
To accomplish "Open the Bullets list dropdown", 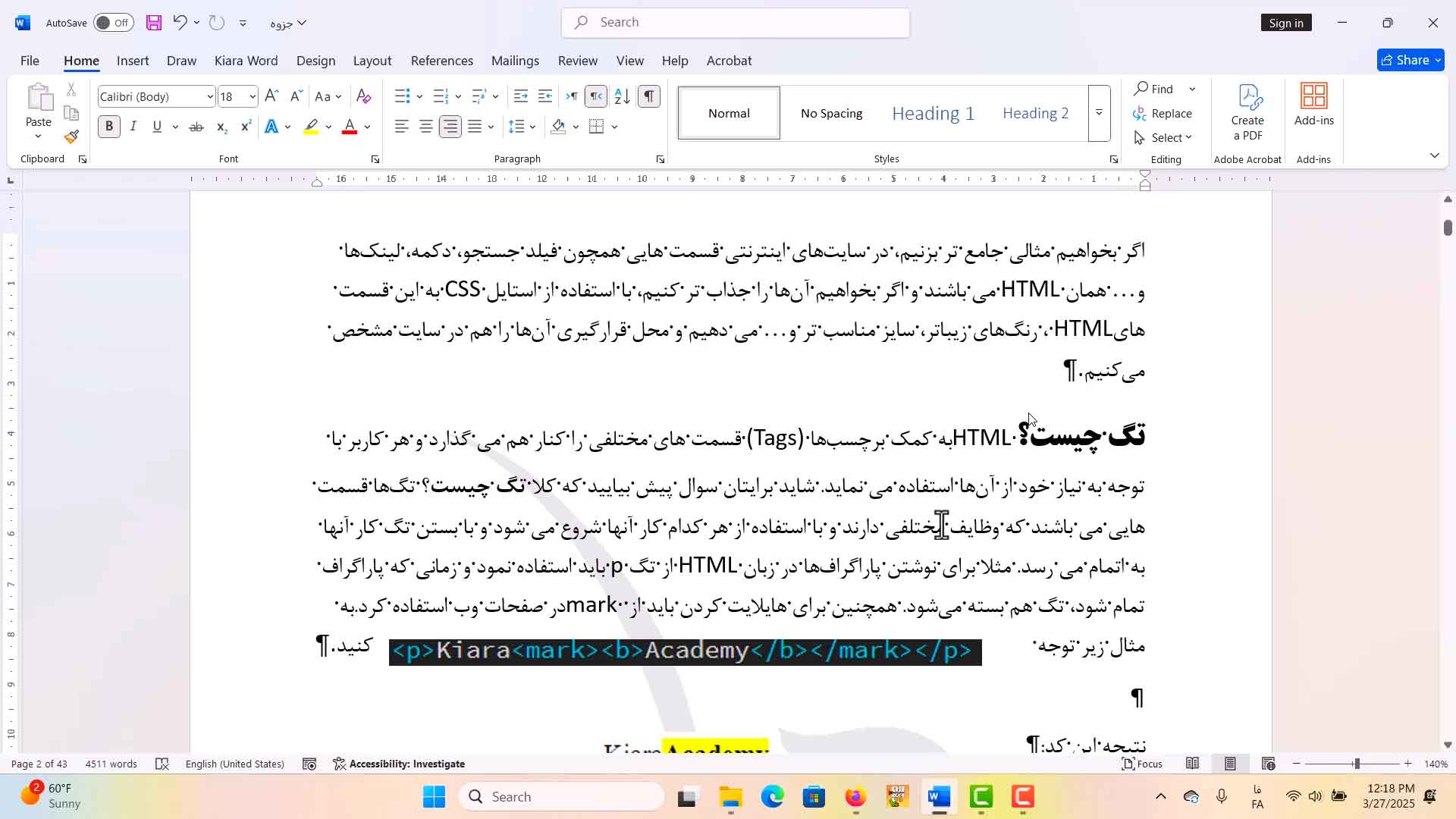I will pos(419,96).
